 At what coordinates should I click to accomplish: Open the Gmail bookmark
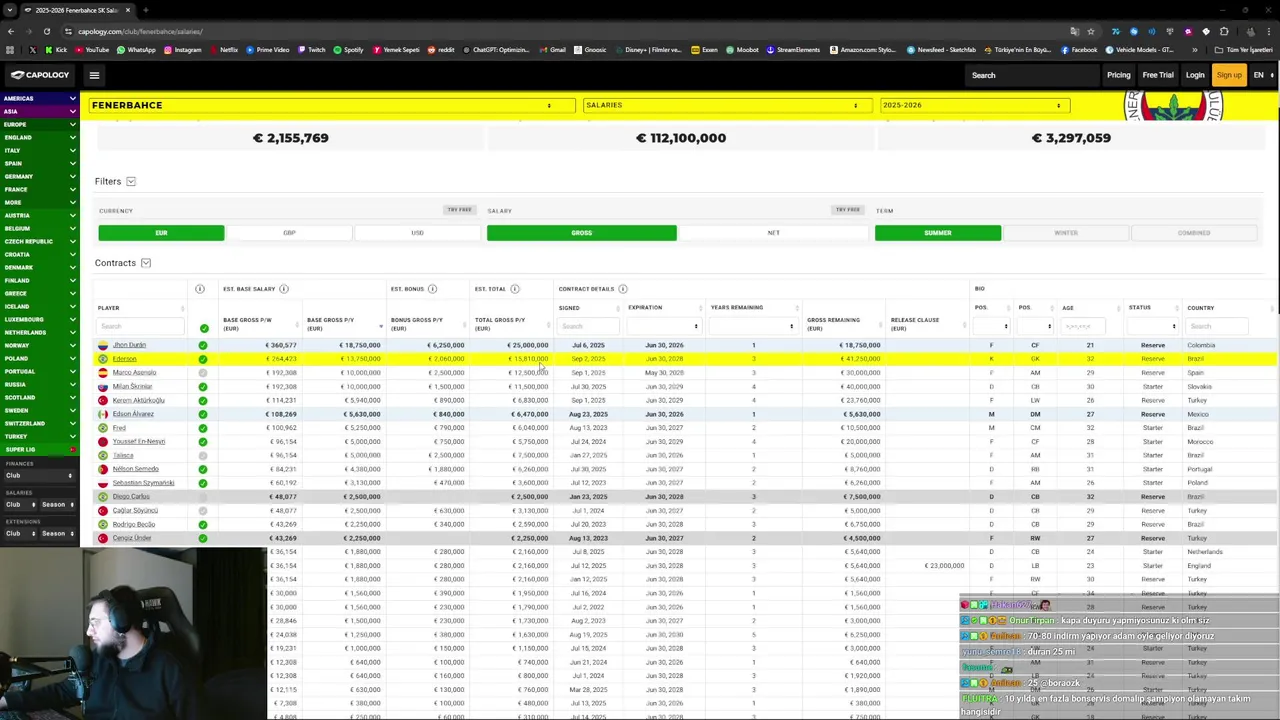tap(552, 50)
